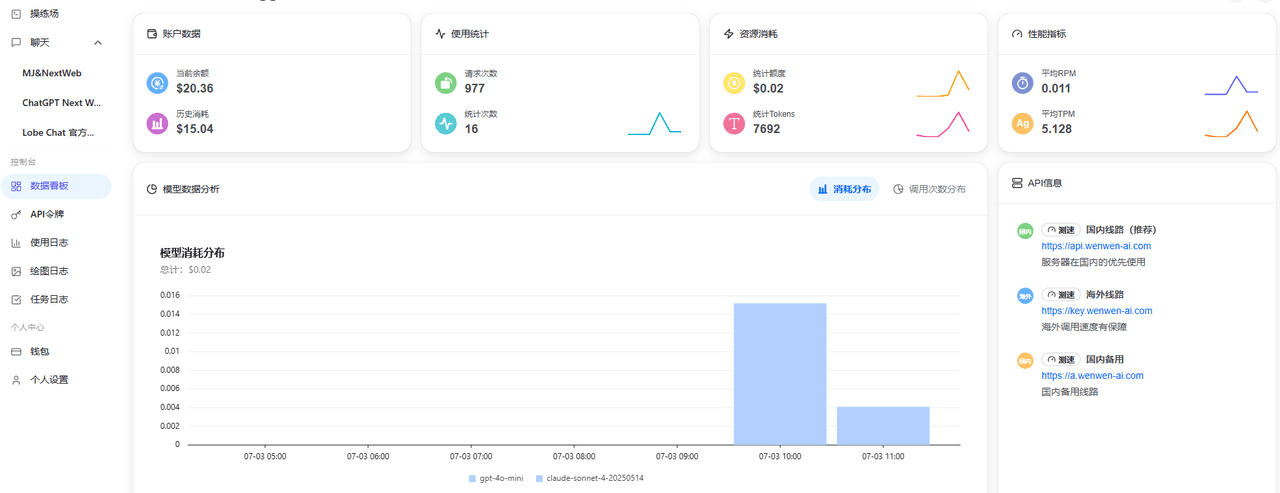Screen dimensions: 1280x493
Task: Click the 平均TPM orange Ag icon
Action: (1022, 123)
